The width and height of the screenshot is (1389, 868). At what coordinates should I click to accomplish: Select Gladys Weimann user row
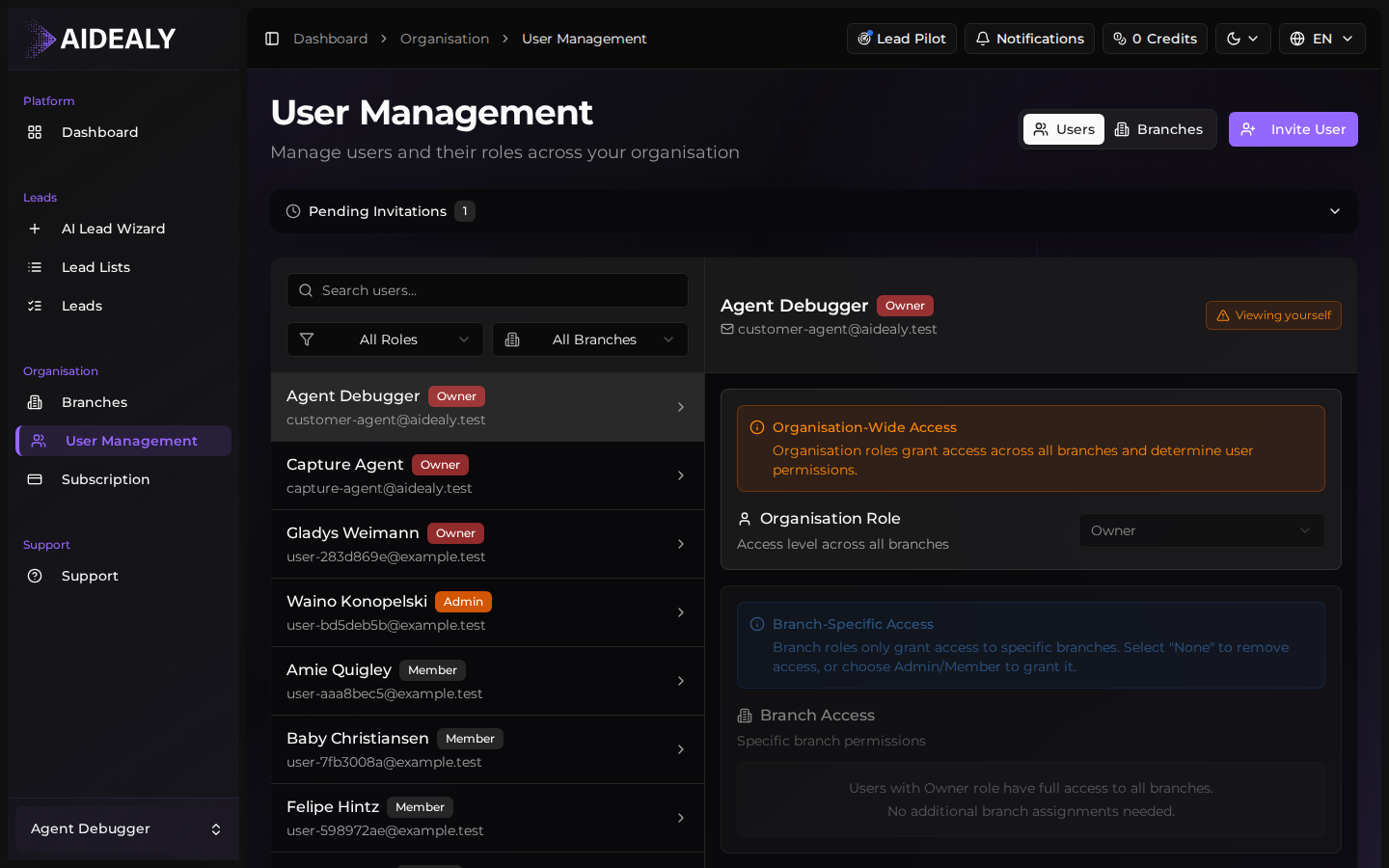[487, 544]
